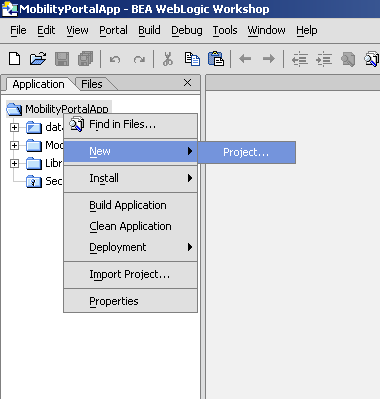Viewport: 380px width, 399px height.
Task: Click the Open folder toolbar icon
Action: pos(38,59)
